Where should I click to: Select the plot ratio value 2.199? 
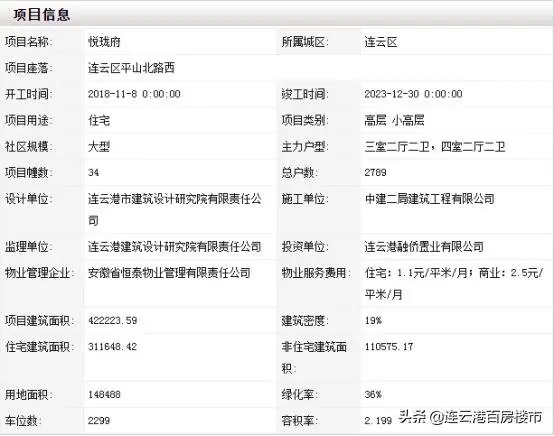click(378, 421)
